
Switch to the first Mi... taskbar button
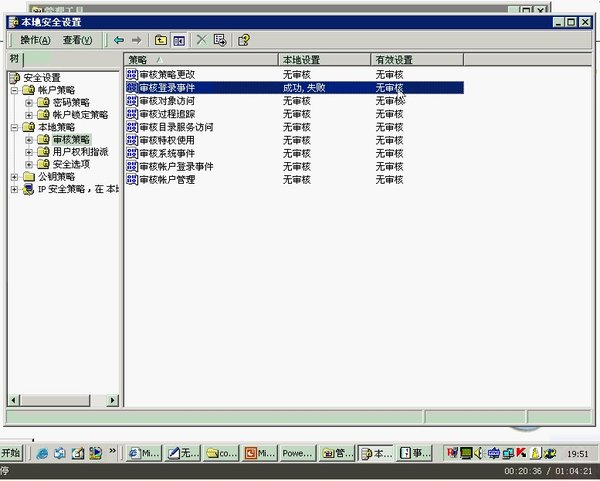pyautogui.click(x=144, y=453)
